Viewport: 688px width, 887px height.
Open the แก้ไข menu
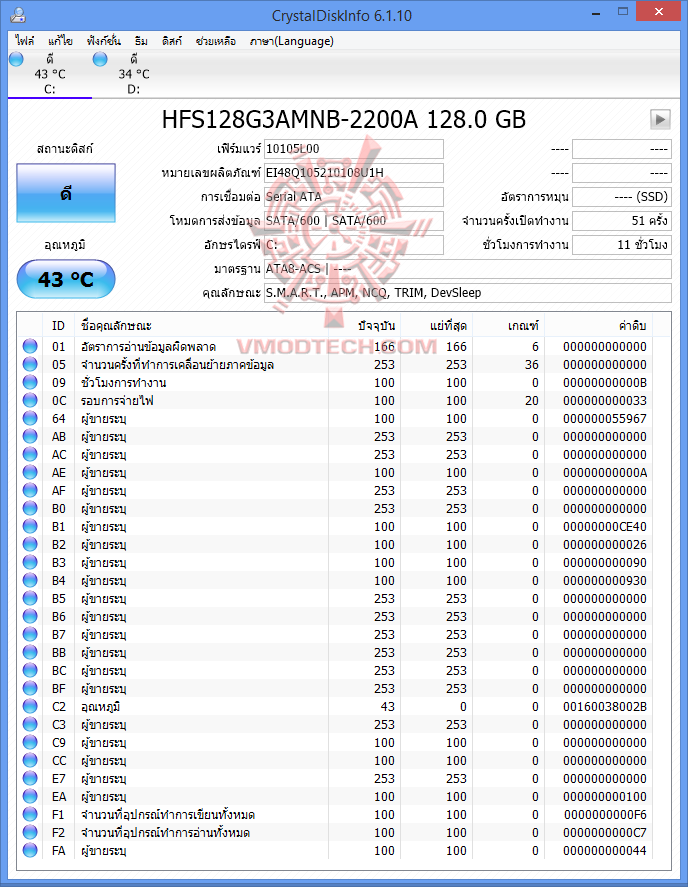(x=60, y=41)
